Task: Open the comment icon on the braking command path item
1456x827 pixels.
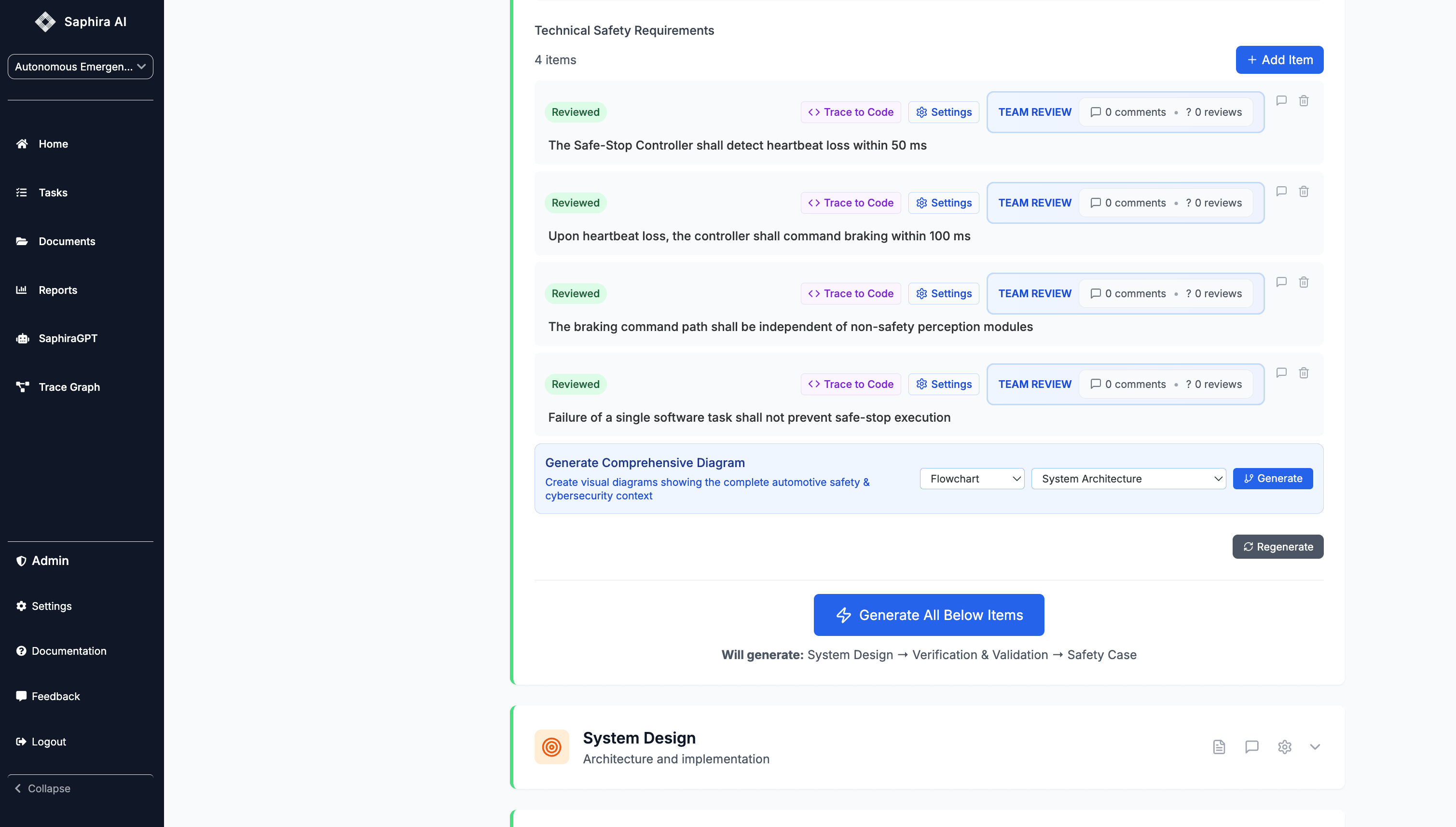Action: (x=1281, y=282)
